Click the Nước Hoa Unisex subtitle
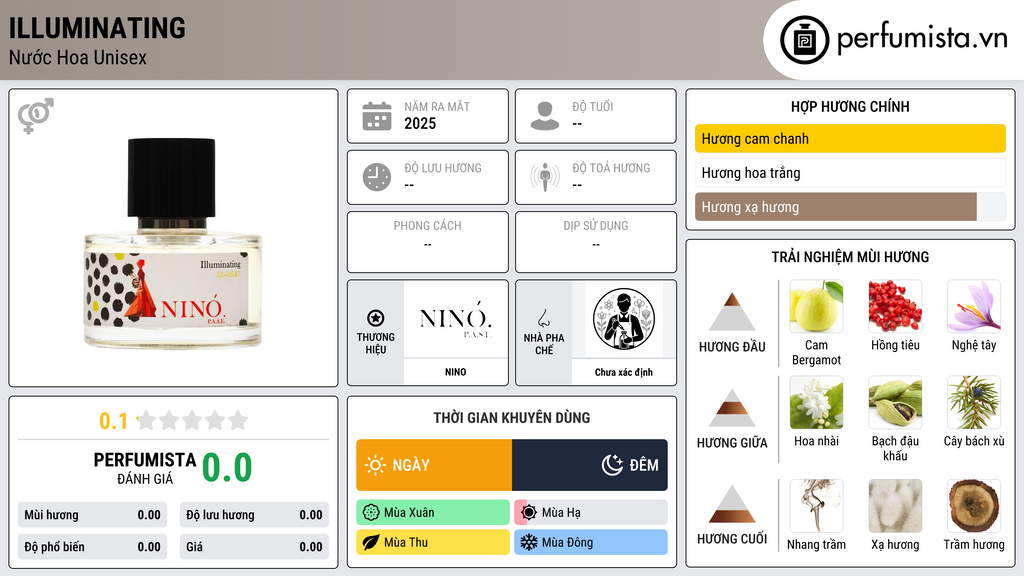The image size is (1024, 576). 78,58
